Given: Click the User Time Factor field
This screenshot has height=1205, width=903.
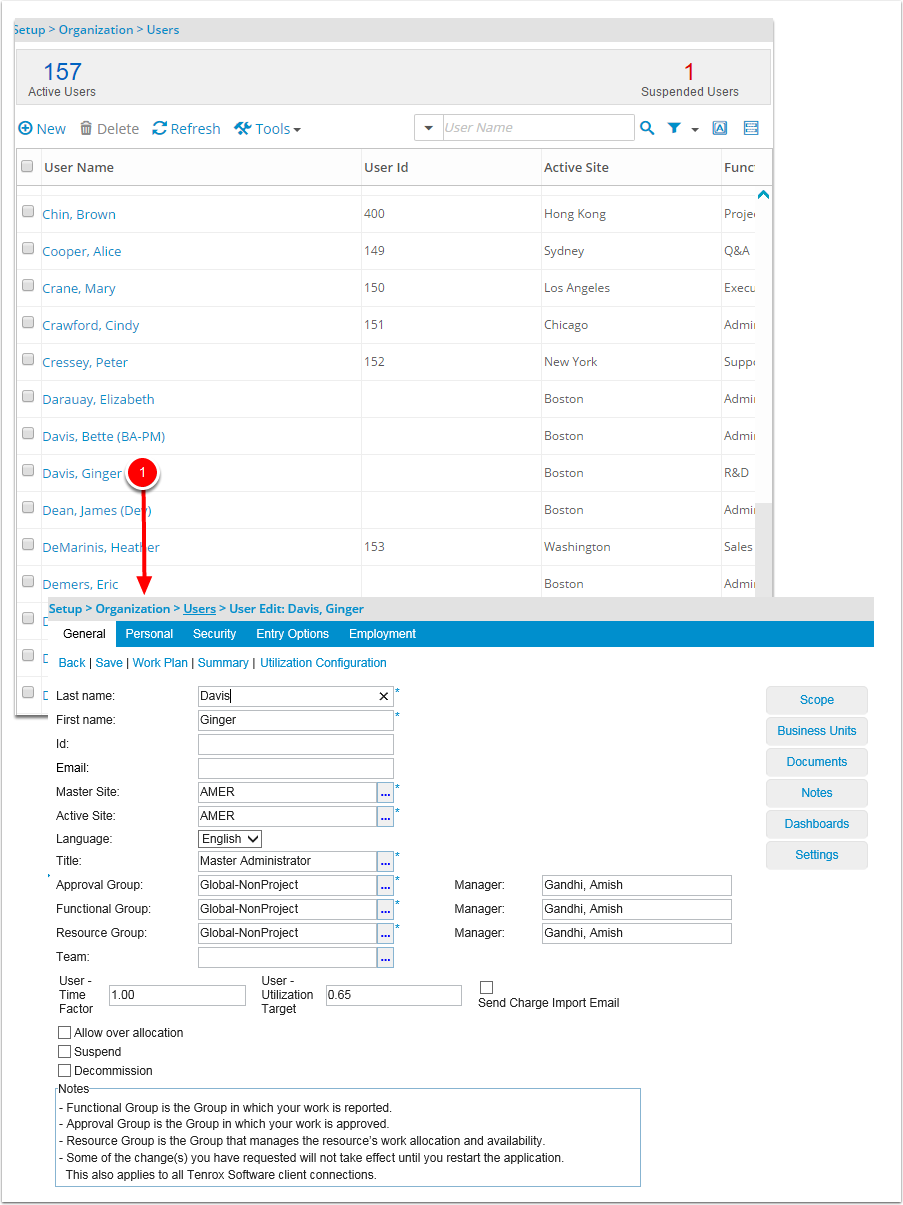Looking at the screenshot, I should 177,995.
